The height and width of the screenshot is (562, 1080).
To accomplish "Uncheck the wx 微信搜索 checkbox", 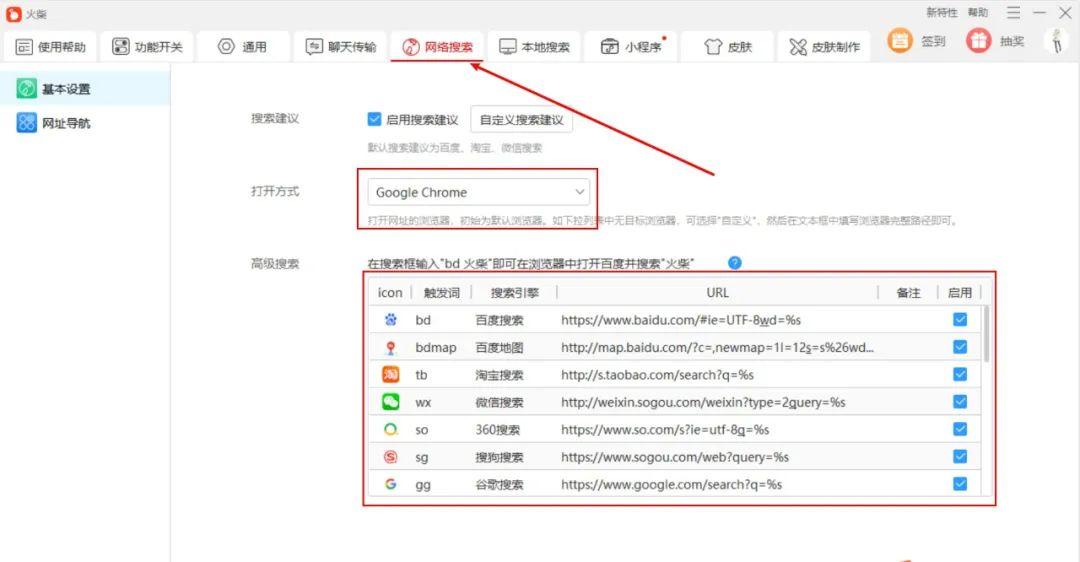I will click(x=959, y=402).
